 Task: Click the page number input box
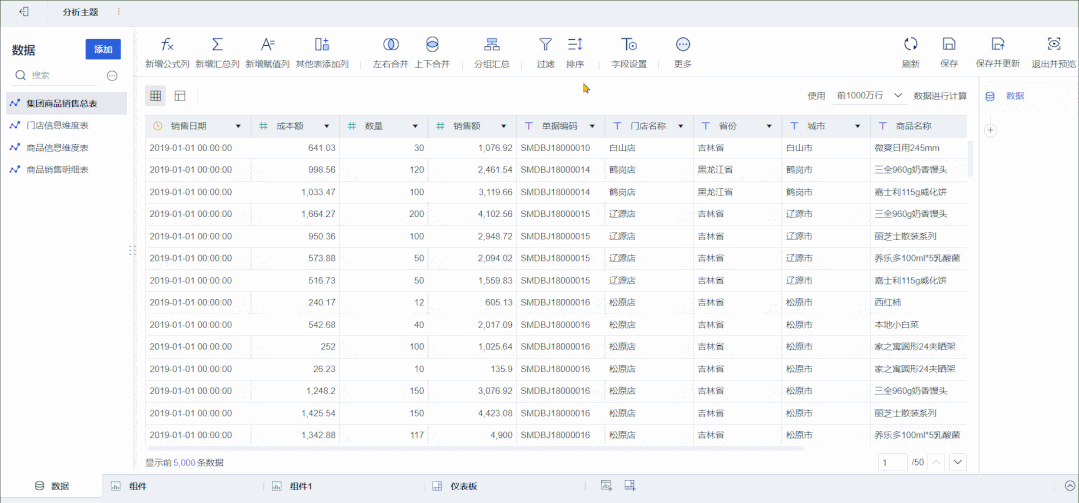[x=892, y=462]
